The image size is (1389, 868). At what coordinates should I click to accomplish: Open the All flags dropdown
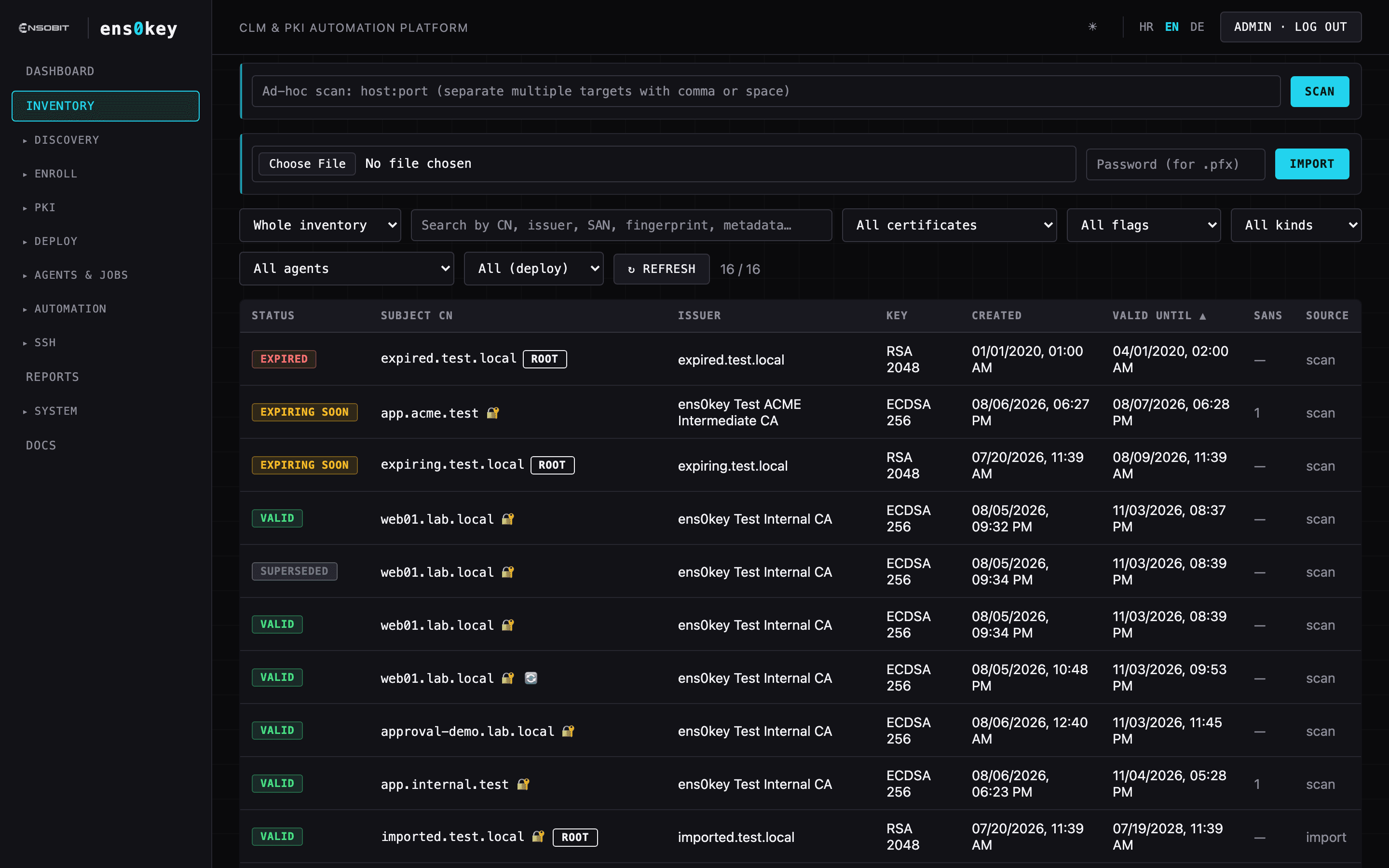[1144, 225]
